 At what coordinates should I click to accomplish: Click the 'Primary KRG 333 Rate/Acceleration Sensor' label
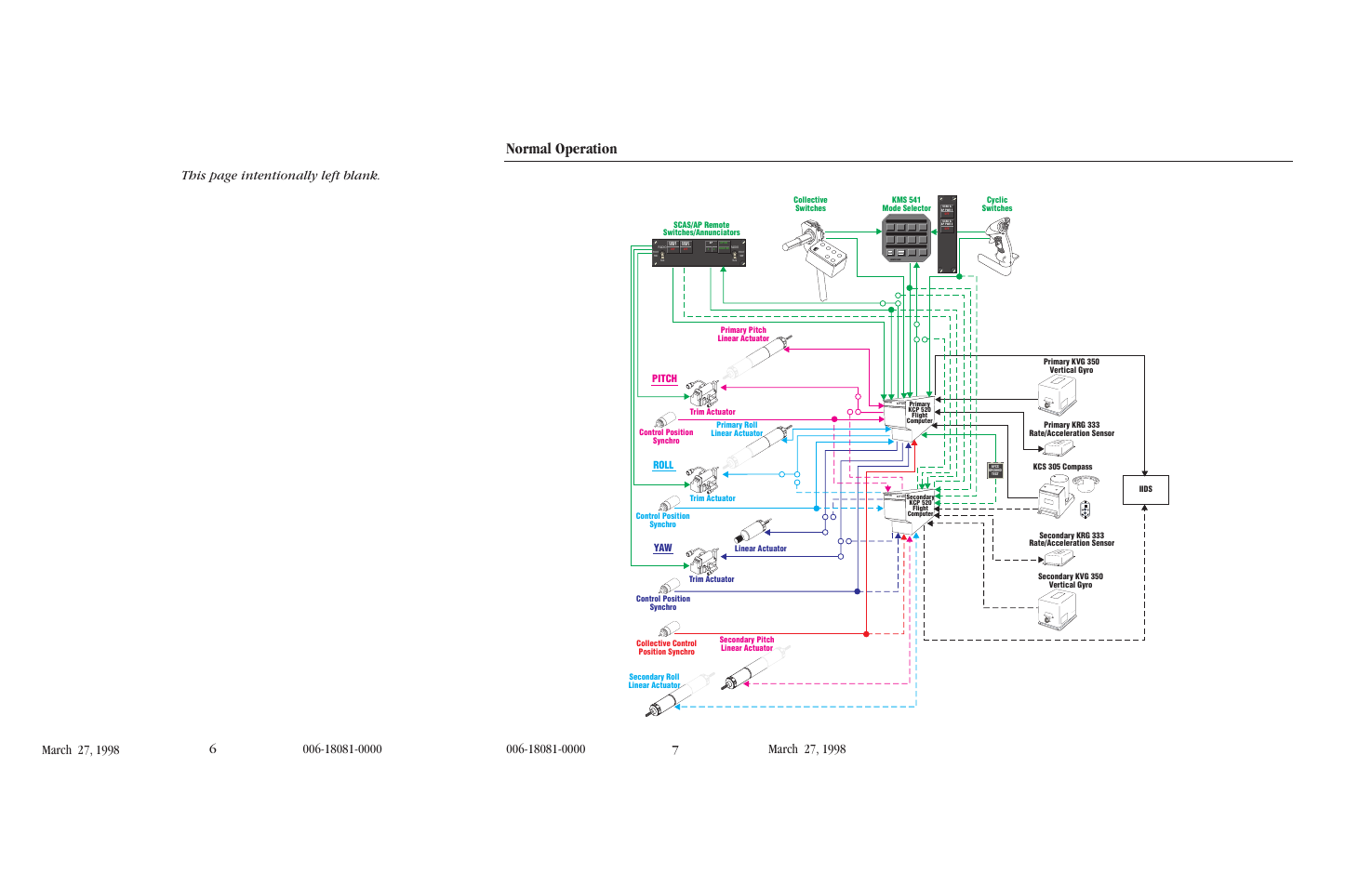coord(1072,430)
